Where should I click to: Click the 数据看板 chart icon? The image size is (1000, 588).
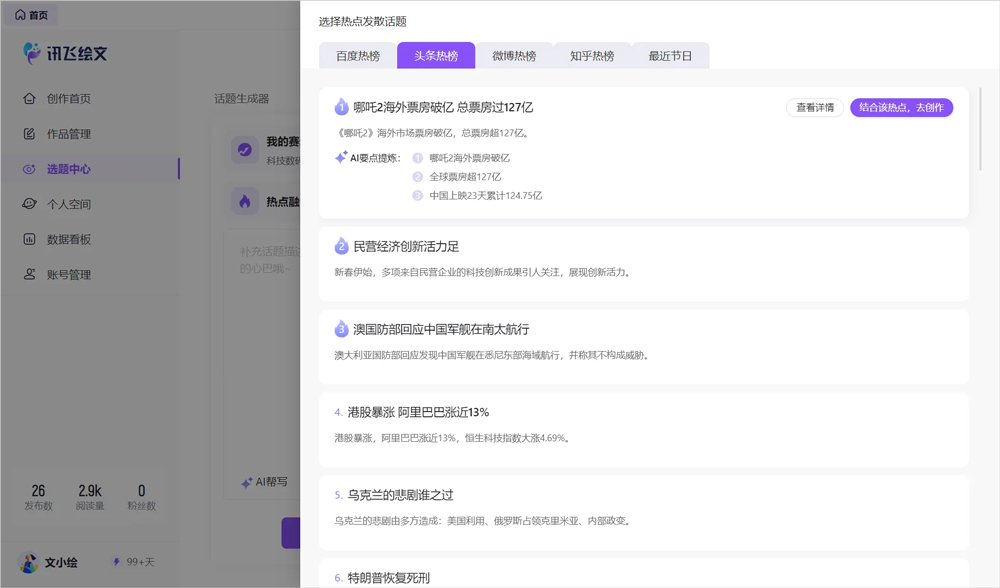click(30, 239)
